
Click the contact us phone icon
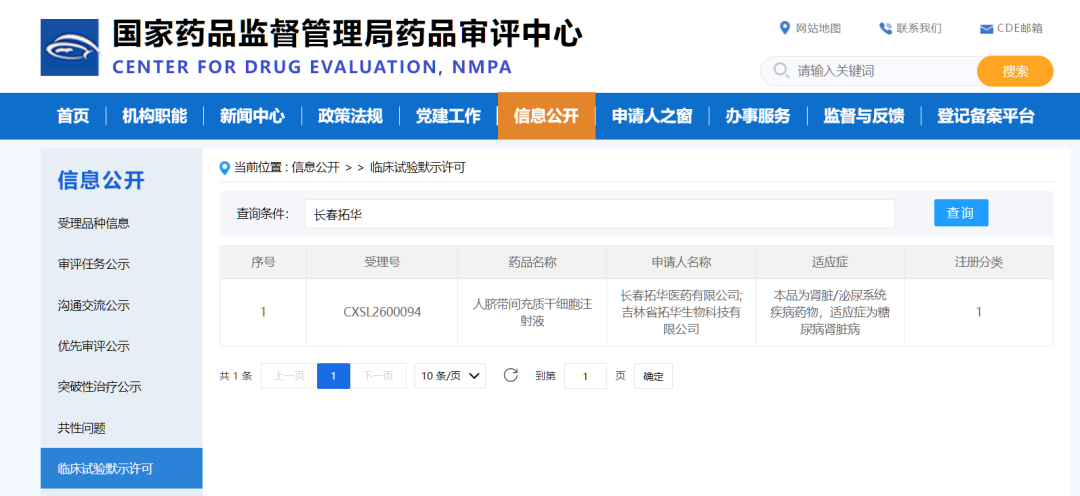click(x=885, y=28)
